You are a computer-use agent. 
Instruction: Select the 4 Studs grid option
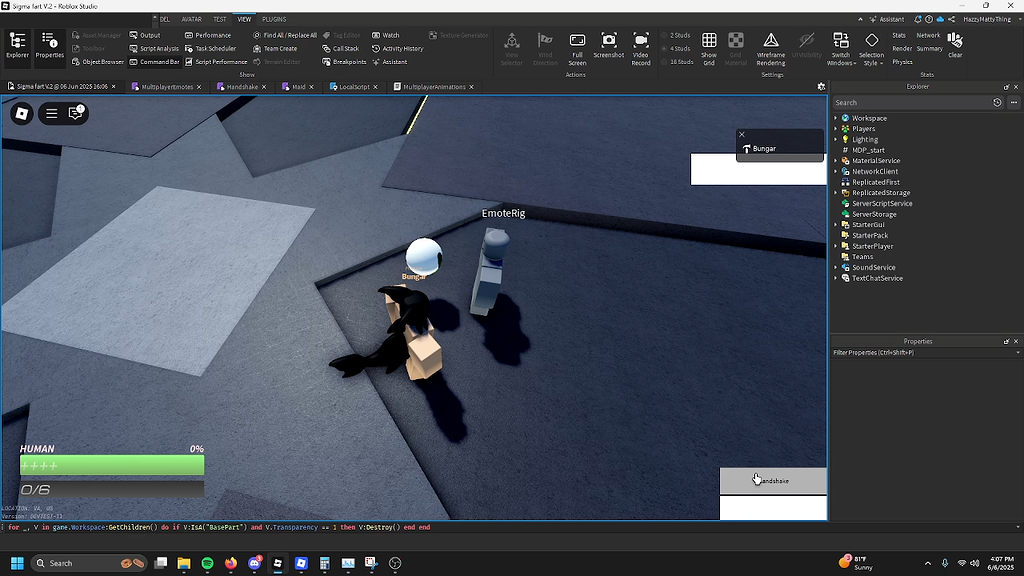[675, 48]
